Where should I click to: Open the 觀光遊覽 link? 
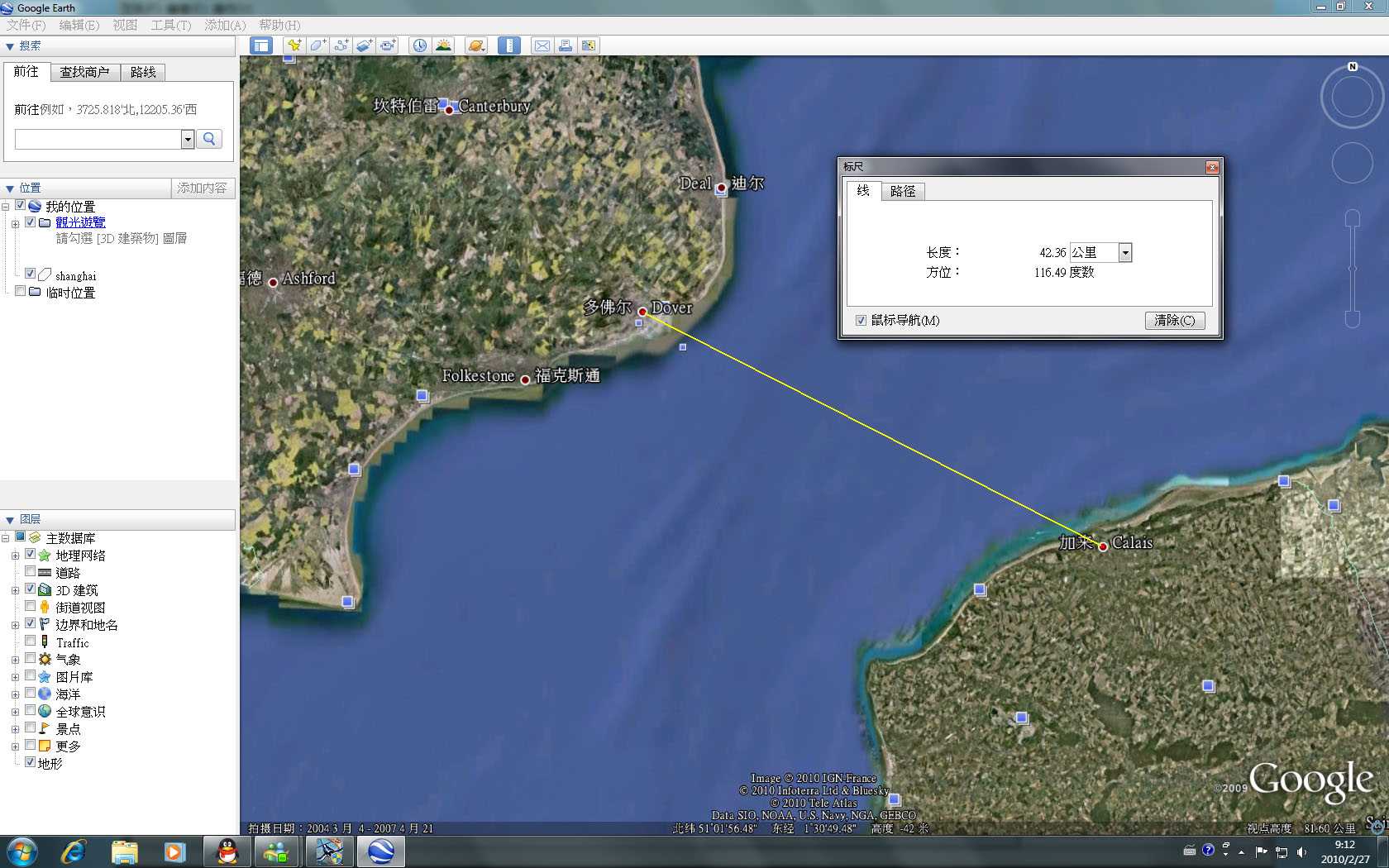pyautogui.click(x=80, y=222)
